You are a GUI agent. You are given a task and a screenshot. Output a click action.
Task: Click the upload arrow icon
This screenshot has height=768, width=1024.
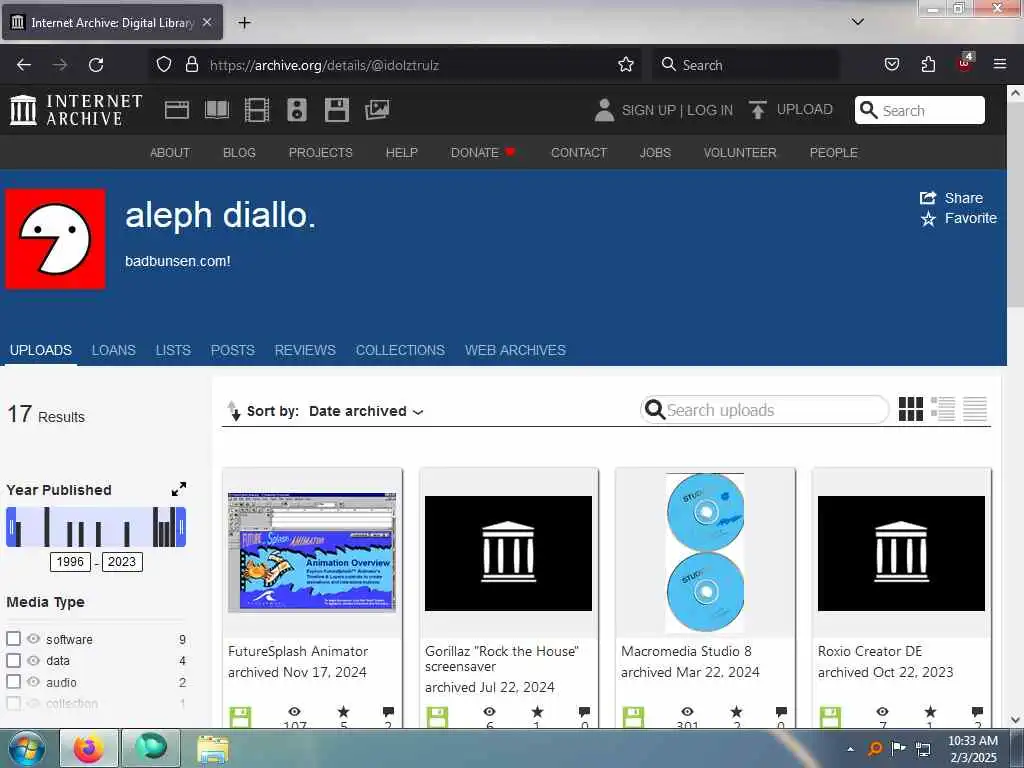(x=758, y=110)
